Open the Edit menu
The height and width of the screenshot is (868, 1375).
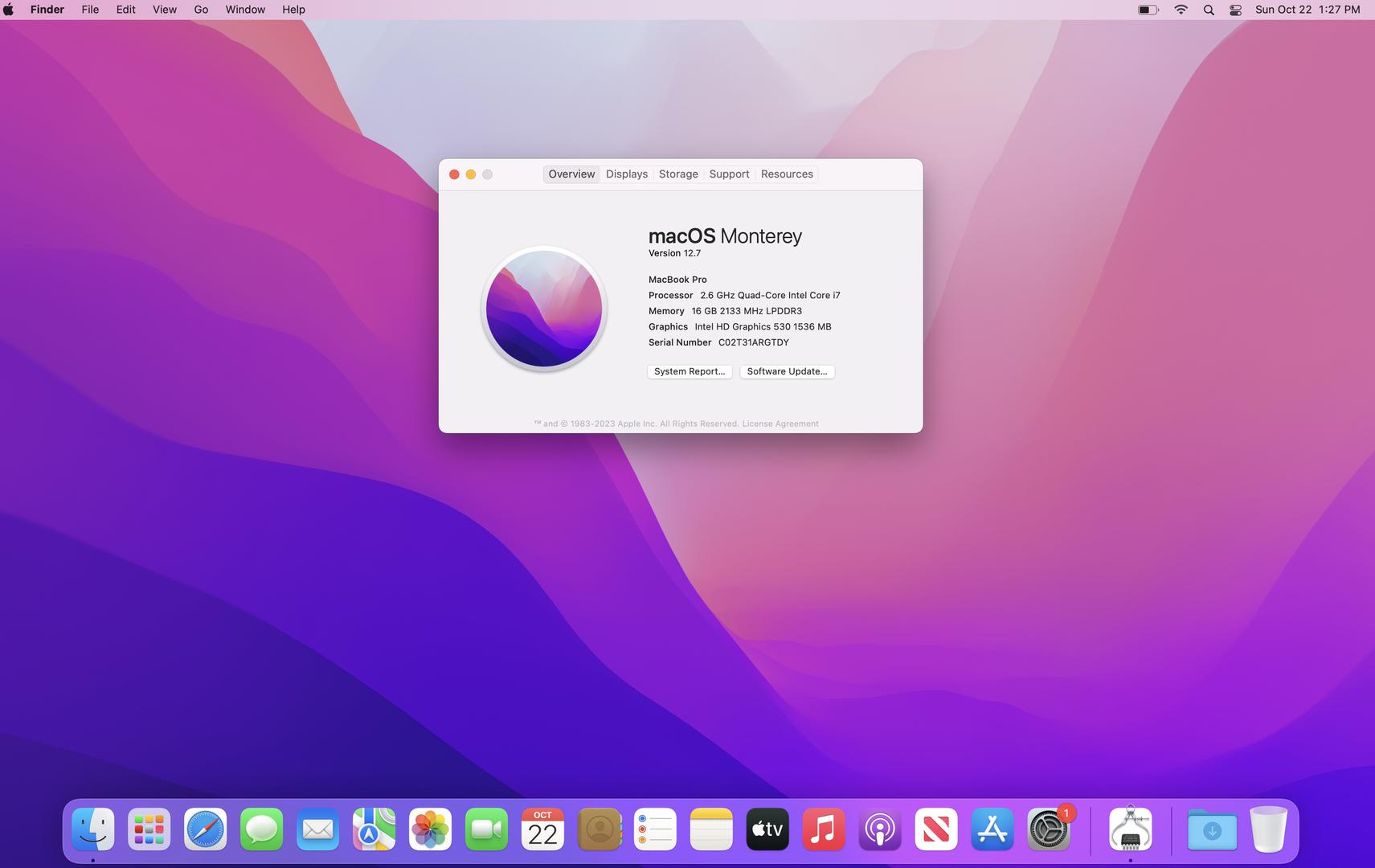[x=126, y=10]
